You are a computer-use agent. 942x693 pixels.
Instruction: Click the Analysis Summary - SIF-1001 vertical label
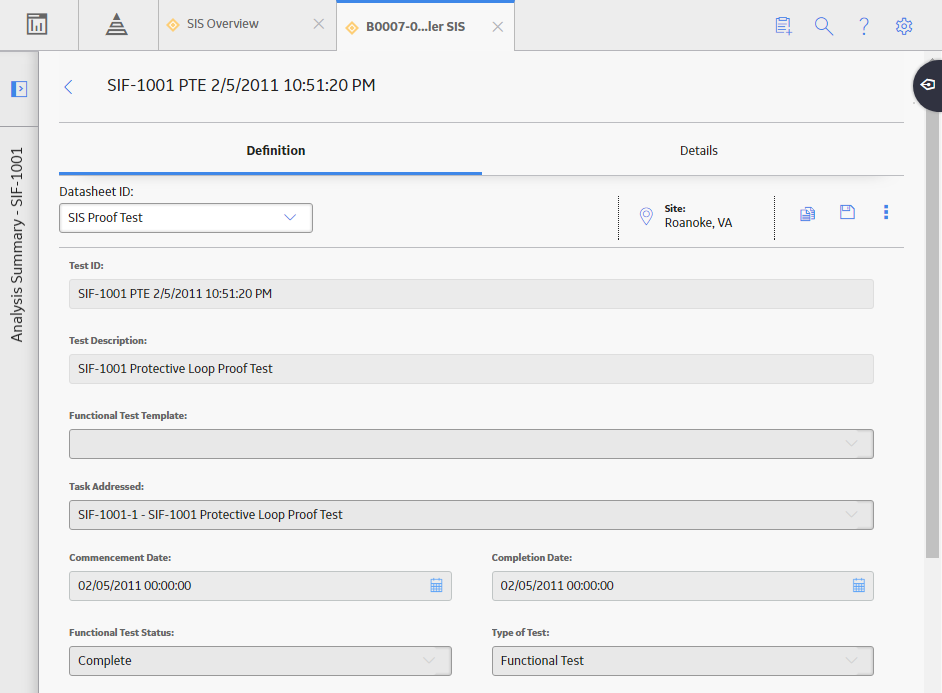coord(17,245)
